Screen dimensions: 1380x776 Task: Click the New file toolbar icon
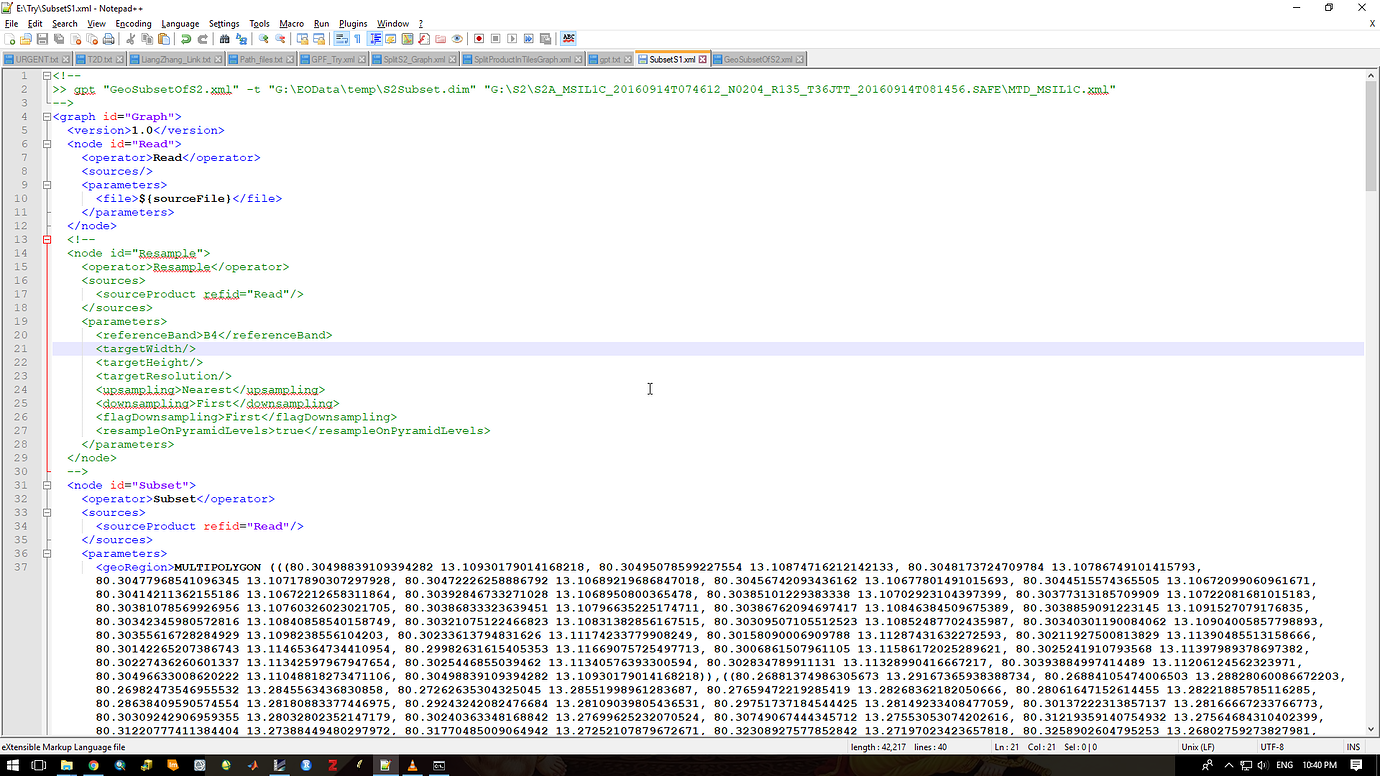[x=9, y=39]
